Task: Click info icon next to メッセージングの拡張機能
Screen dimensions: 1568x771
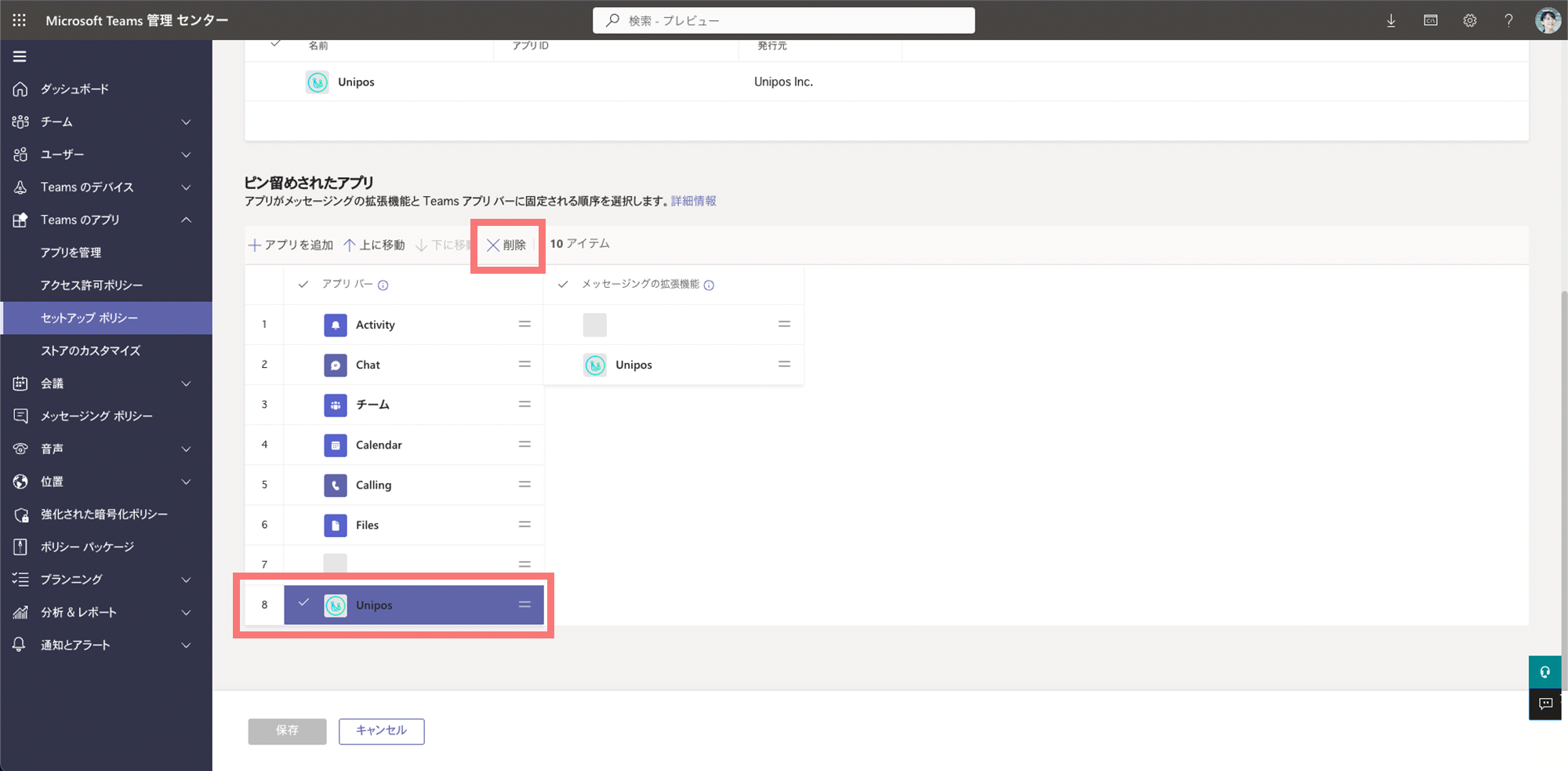Action: point(709,285)
